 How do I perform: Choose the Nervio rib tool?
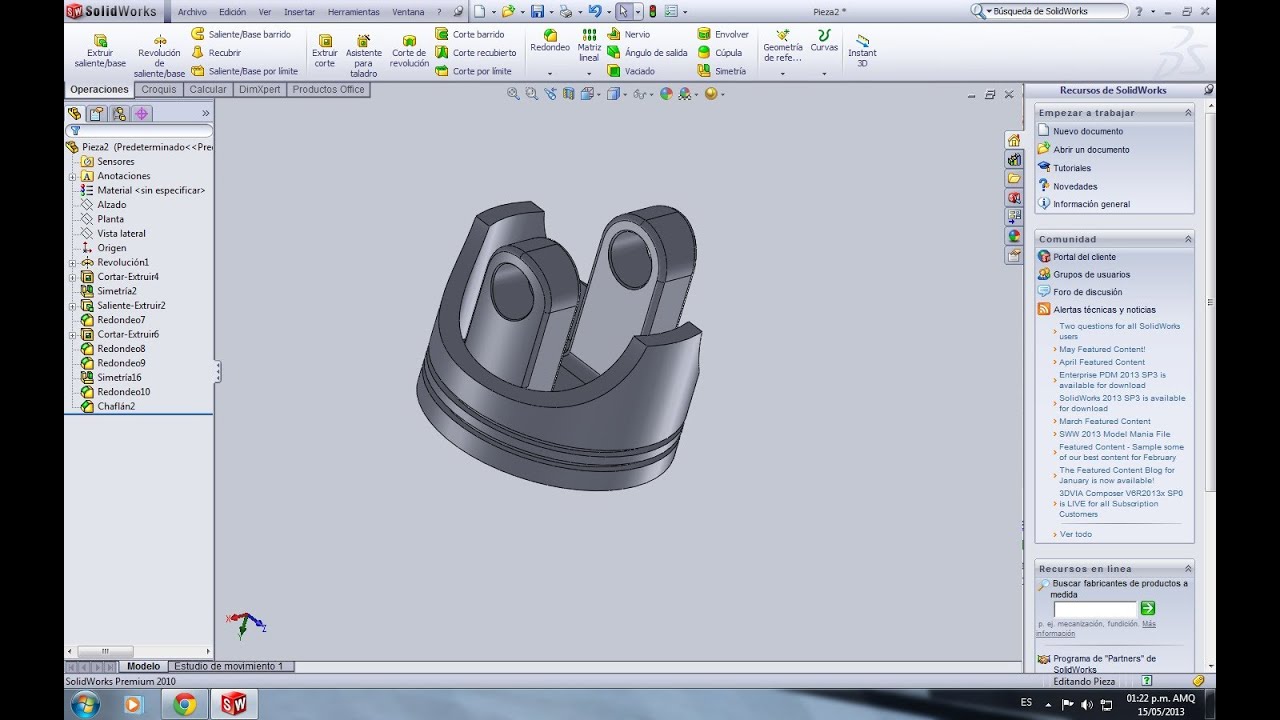628,34
